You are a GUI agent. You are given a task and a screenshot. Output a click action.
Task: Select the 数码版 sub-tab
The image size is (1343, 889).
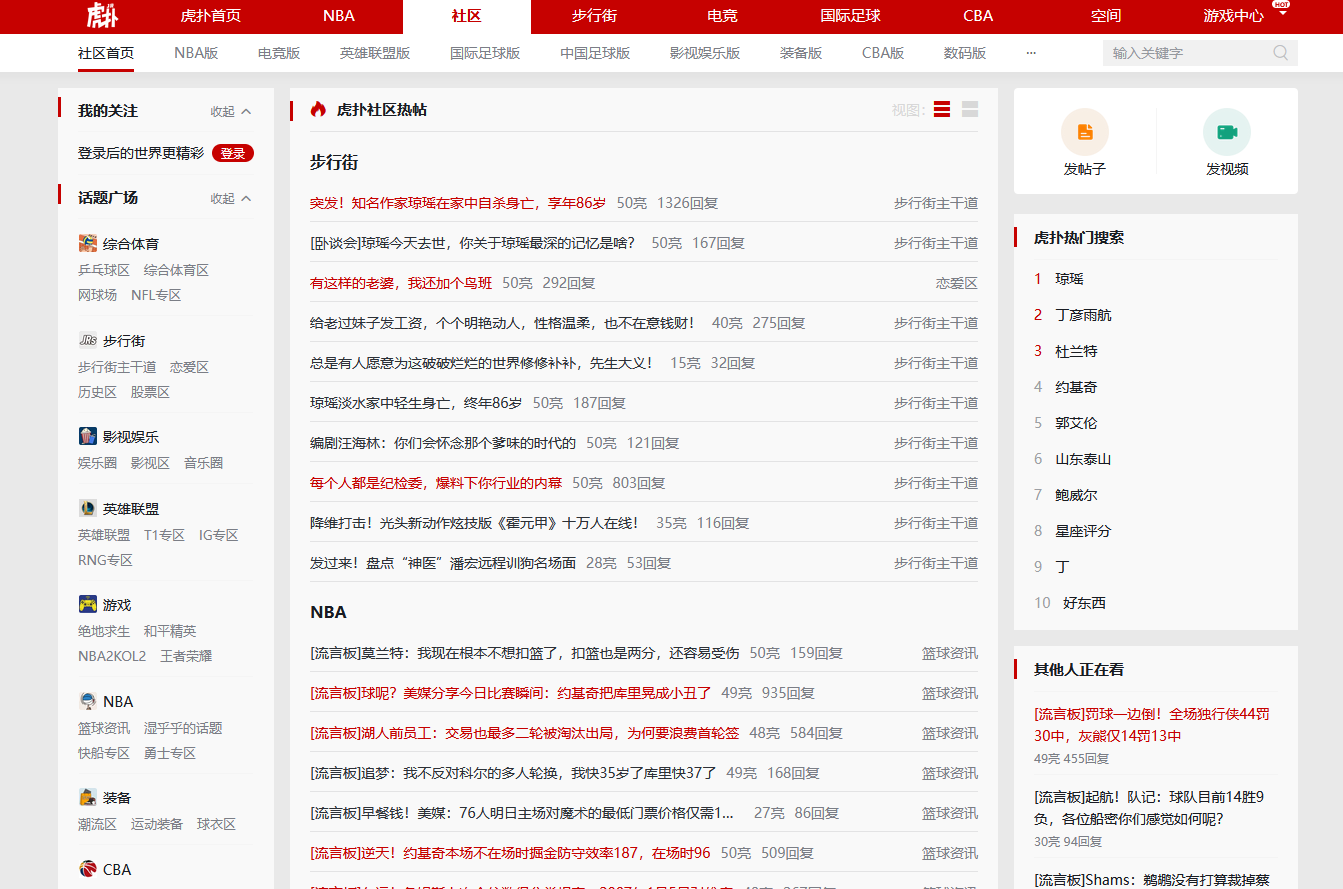pyautogui.click(x=965, y=53)
